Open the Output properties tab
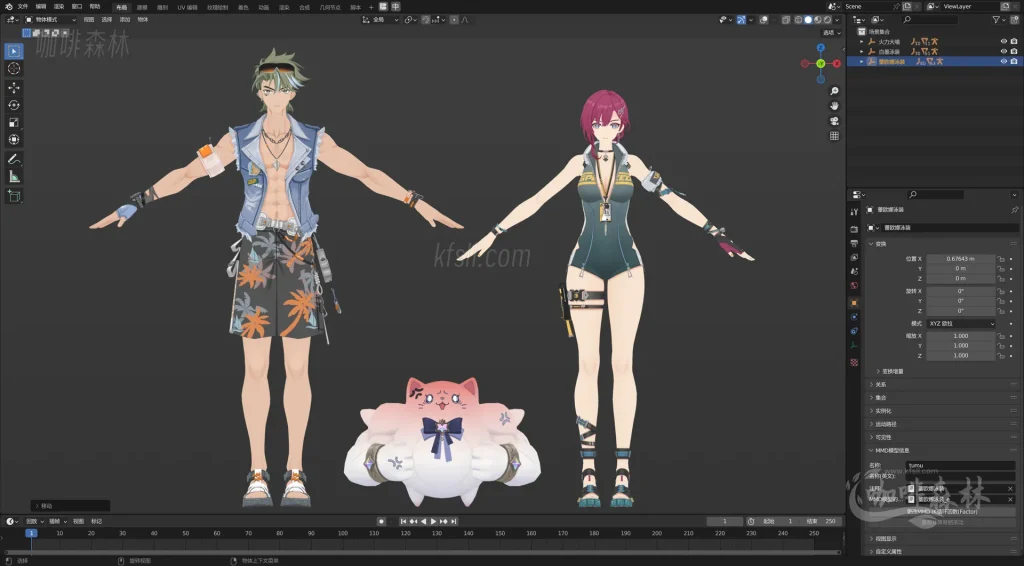The image size is (1024, 566). coord(854,244)
